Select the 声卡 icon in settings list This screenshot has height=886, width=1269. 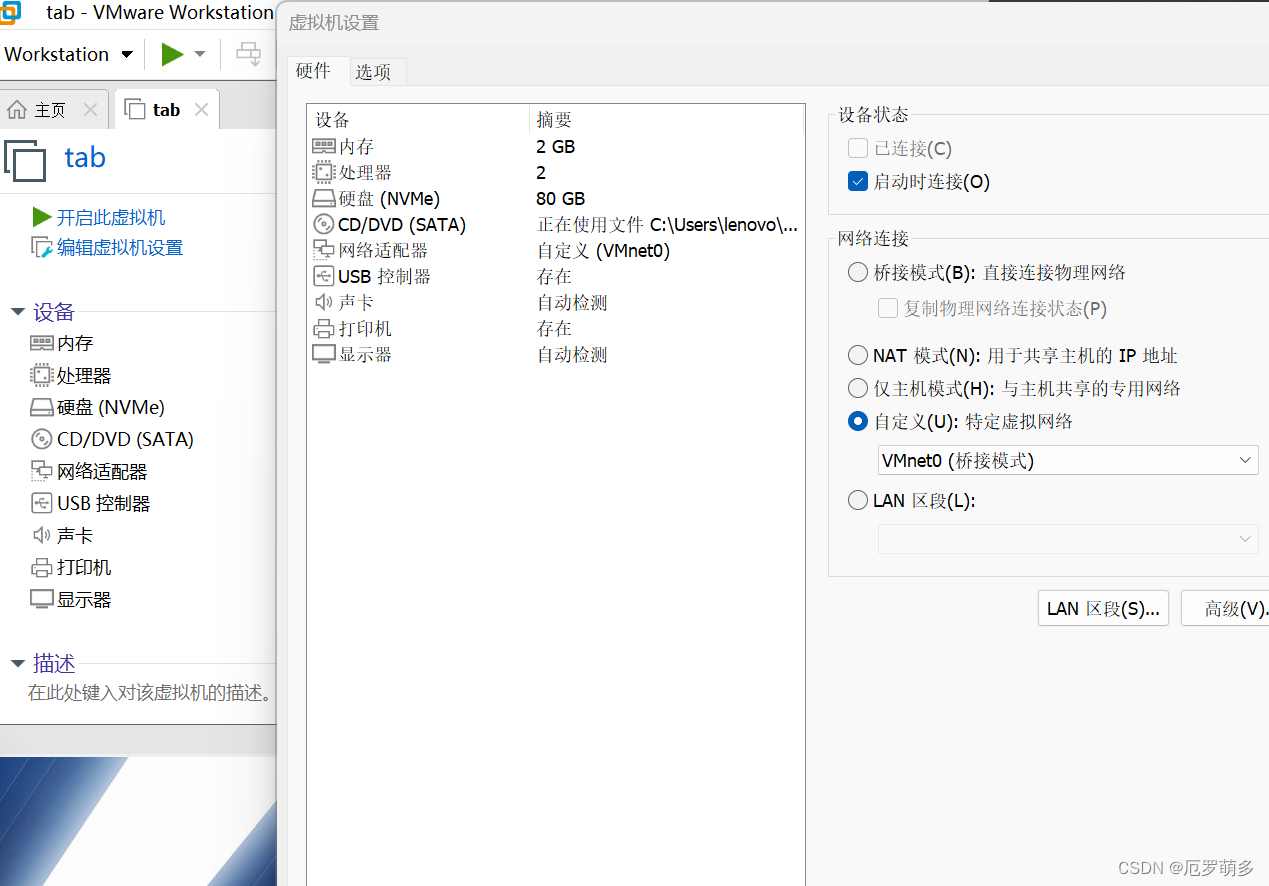pos(323,302)
